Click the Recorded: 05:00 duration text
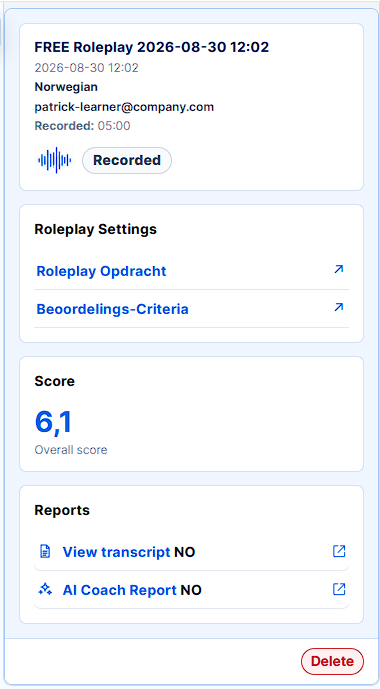The width and height of the screenshot is (380, 689). [82, 126]
